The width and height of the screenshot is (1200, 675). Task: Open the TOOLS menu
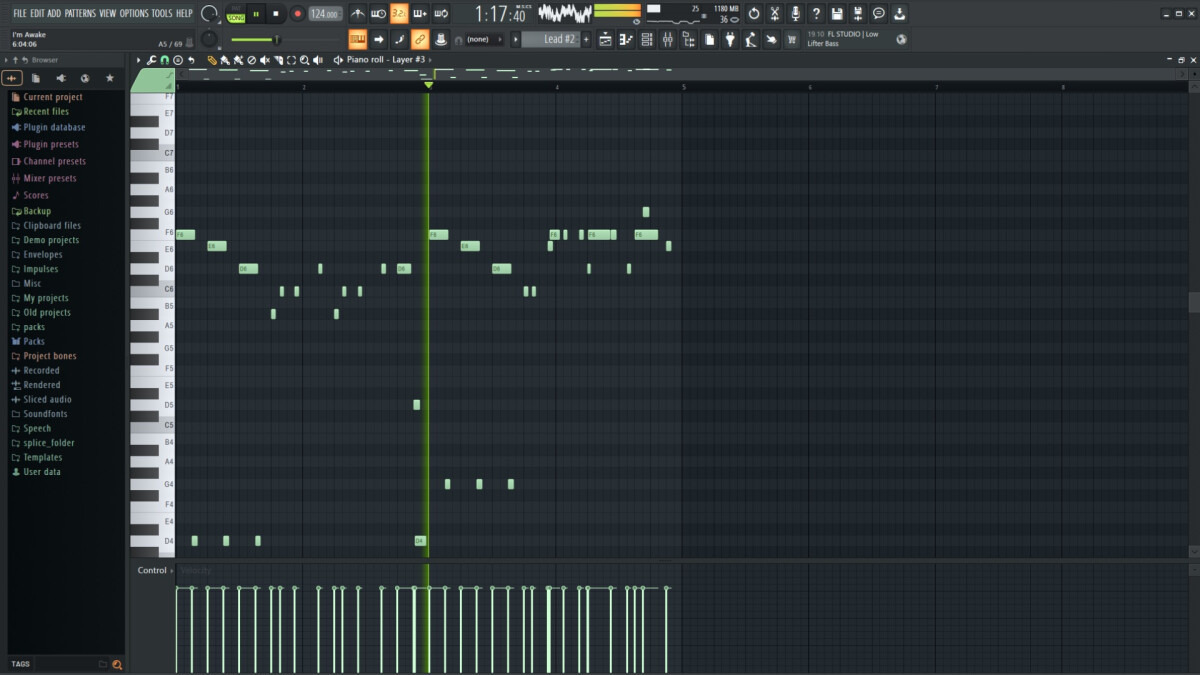(162, 13)
